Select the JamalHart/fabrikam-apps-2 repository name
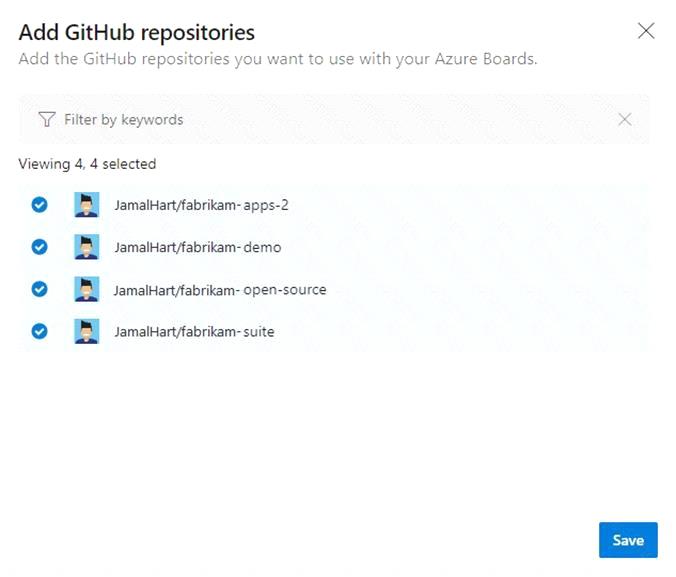676x577 pixels. click(x=201, y=205)
